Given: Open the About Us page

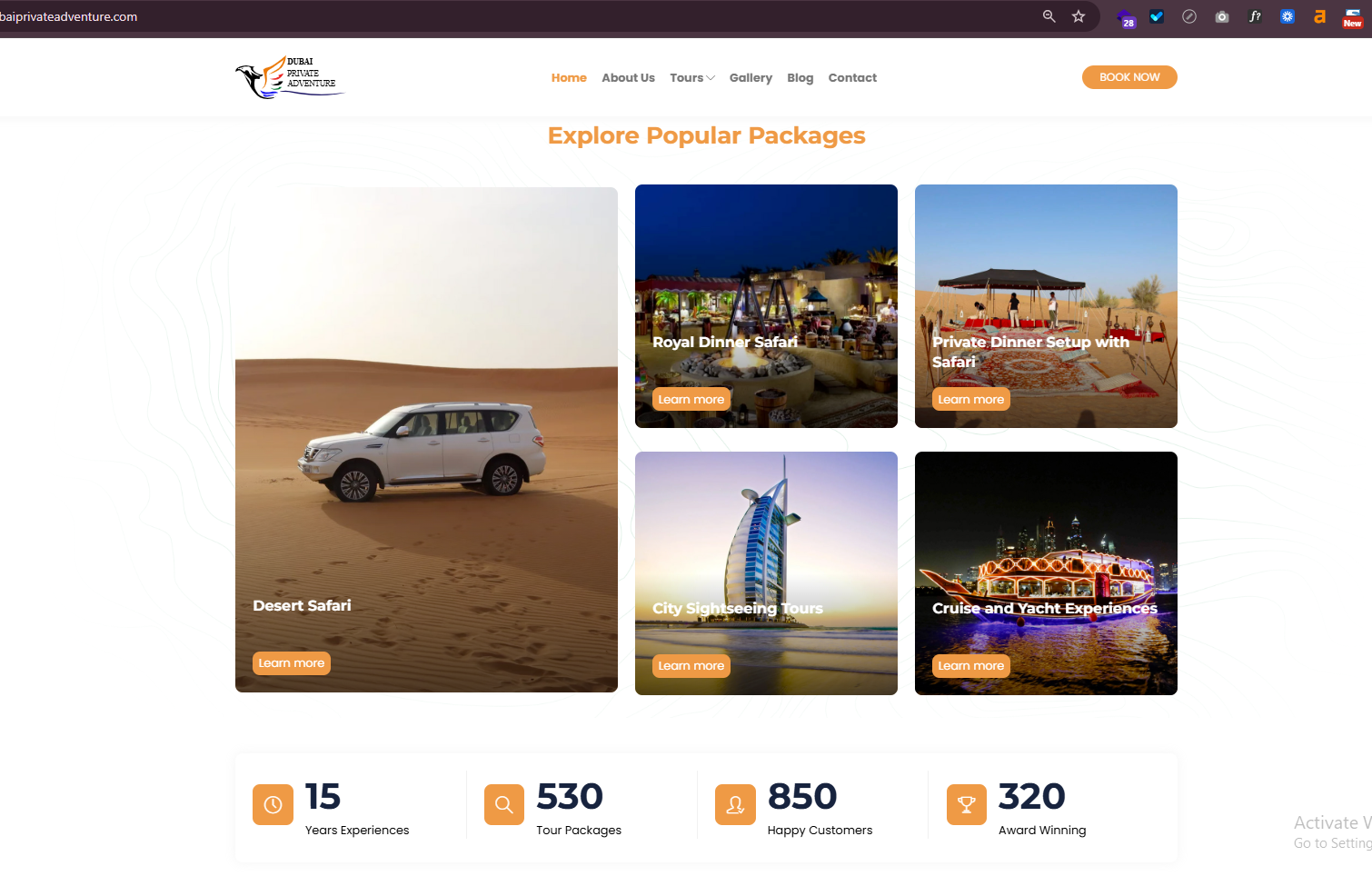Looking at the screenshot, I should [628, 78].
